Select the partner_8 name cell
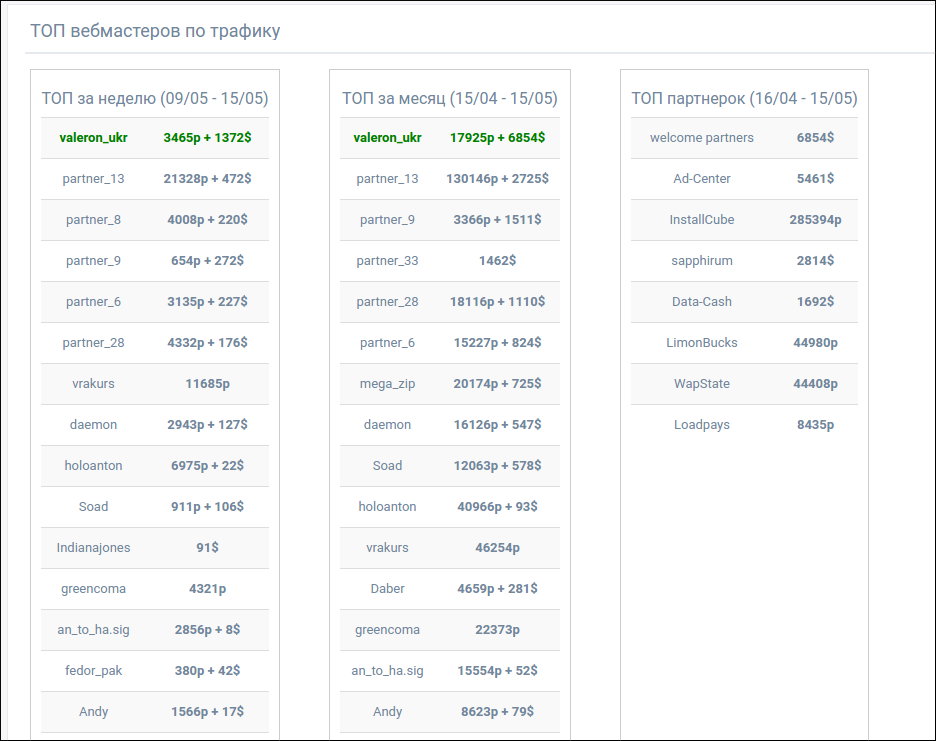The width and height of the screenshot is (936, 741). coord(93,220)
